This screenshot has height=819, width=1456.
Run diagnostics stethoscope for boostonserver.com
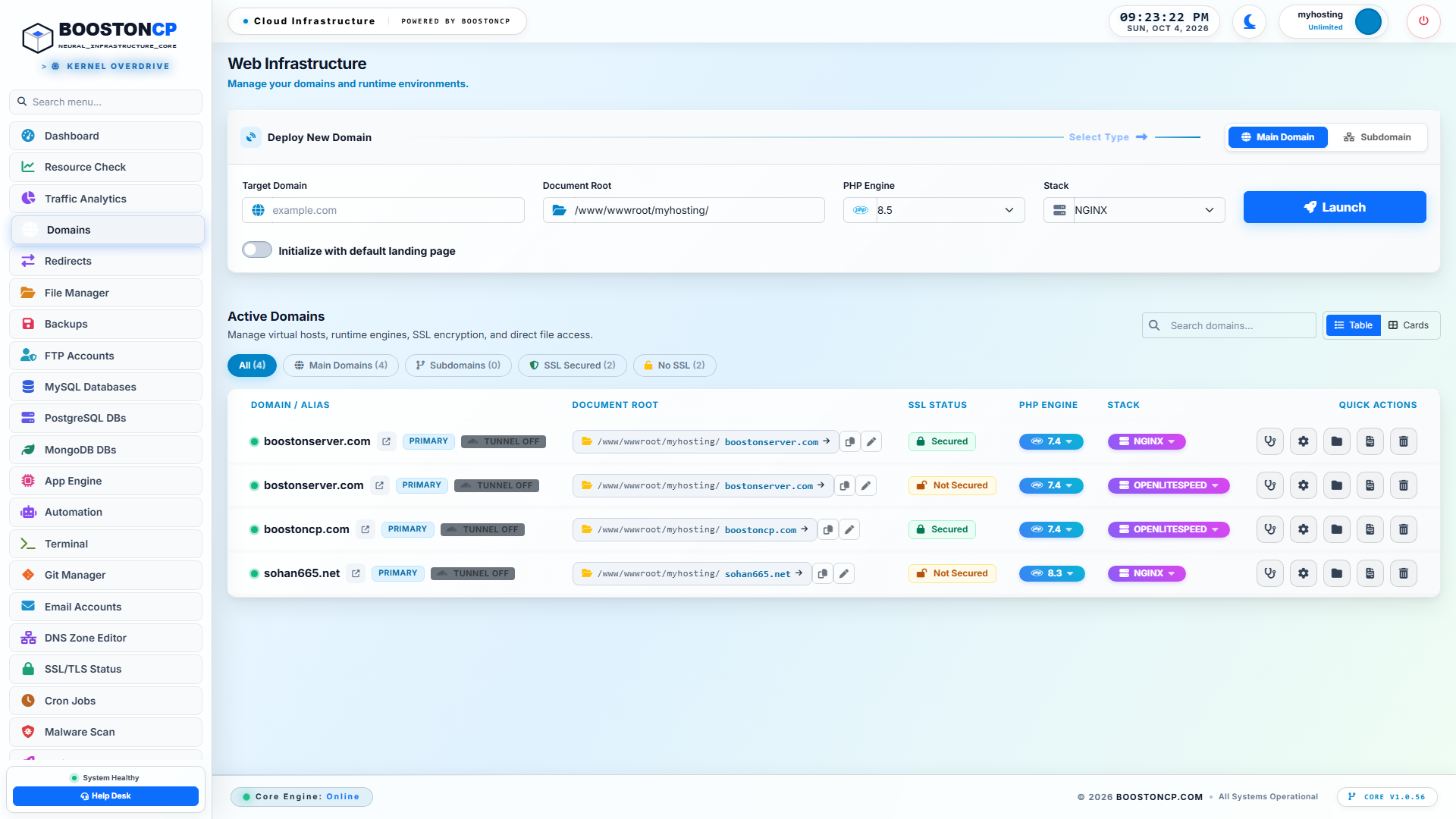(1270, 441)
